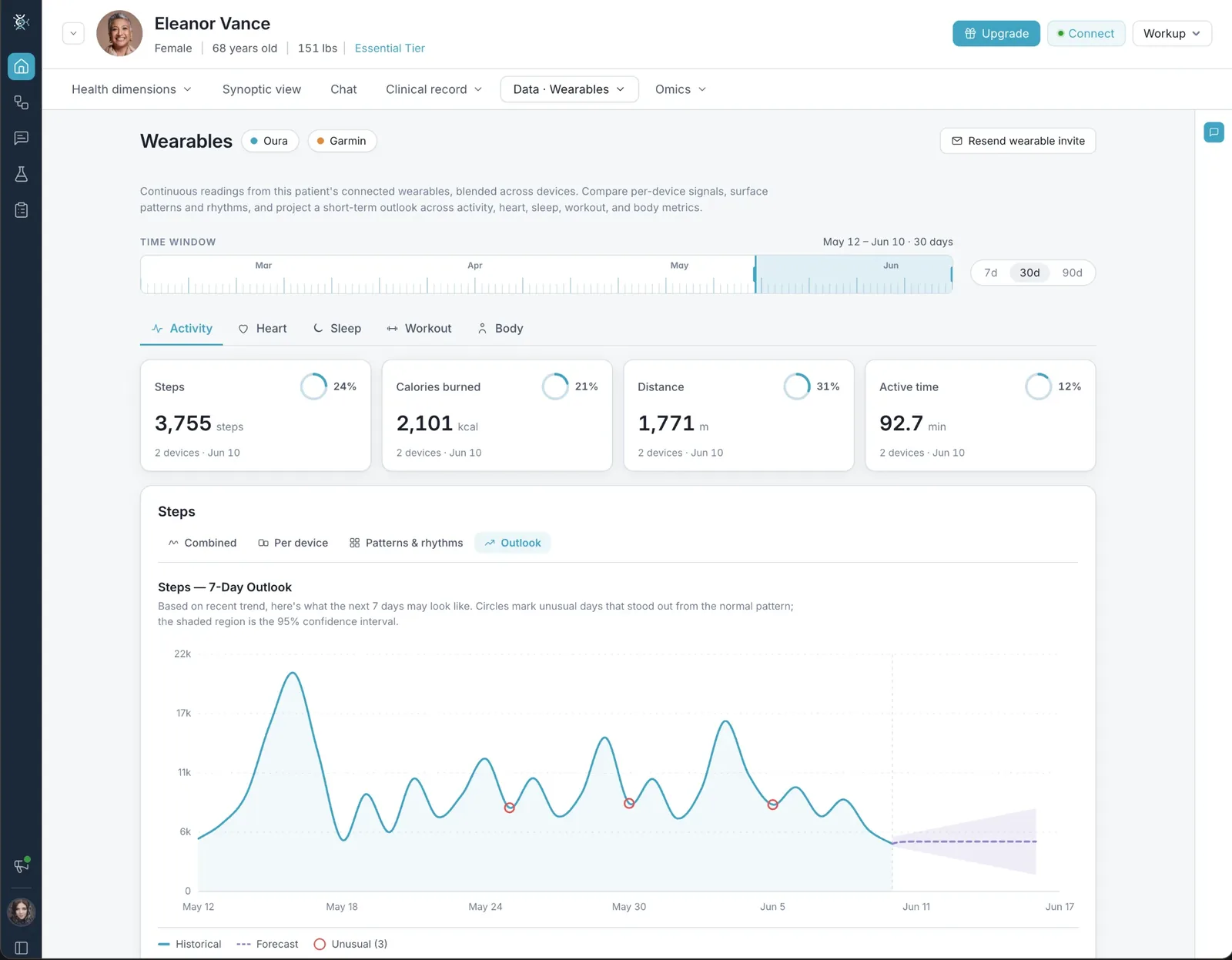Open the Data · Wearables dropdown

pos(569,89)
